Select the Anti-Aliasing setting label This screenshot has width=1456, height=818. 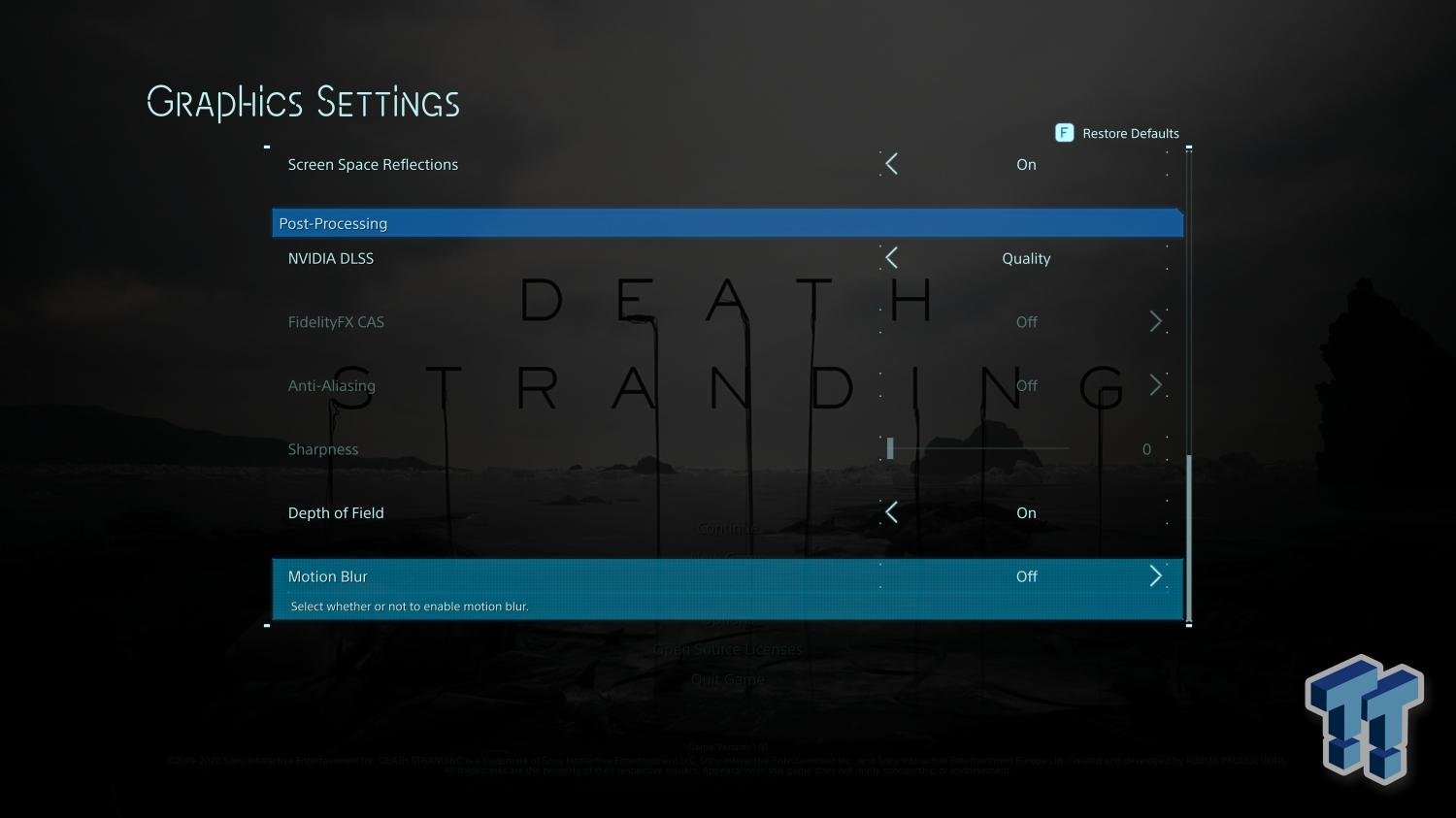[332, 386]
